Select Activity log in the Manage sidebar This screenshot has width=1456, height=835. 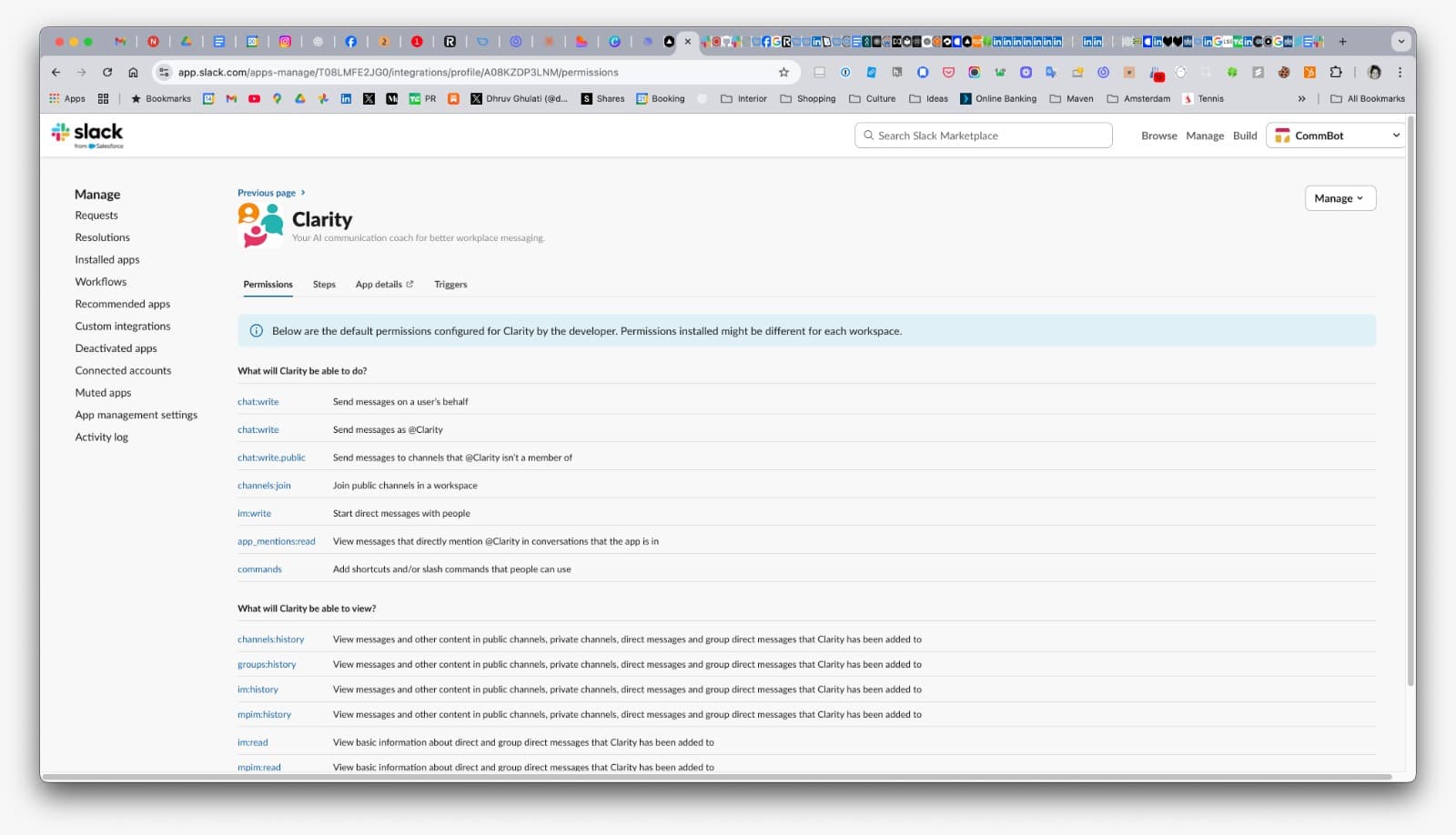tap(101, 437)
